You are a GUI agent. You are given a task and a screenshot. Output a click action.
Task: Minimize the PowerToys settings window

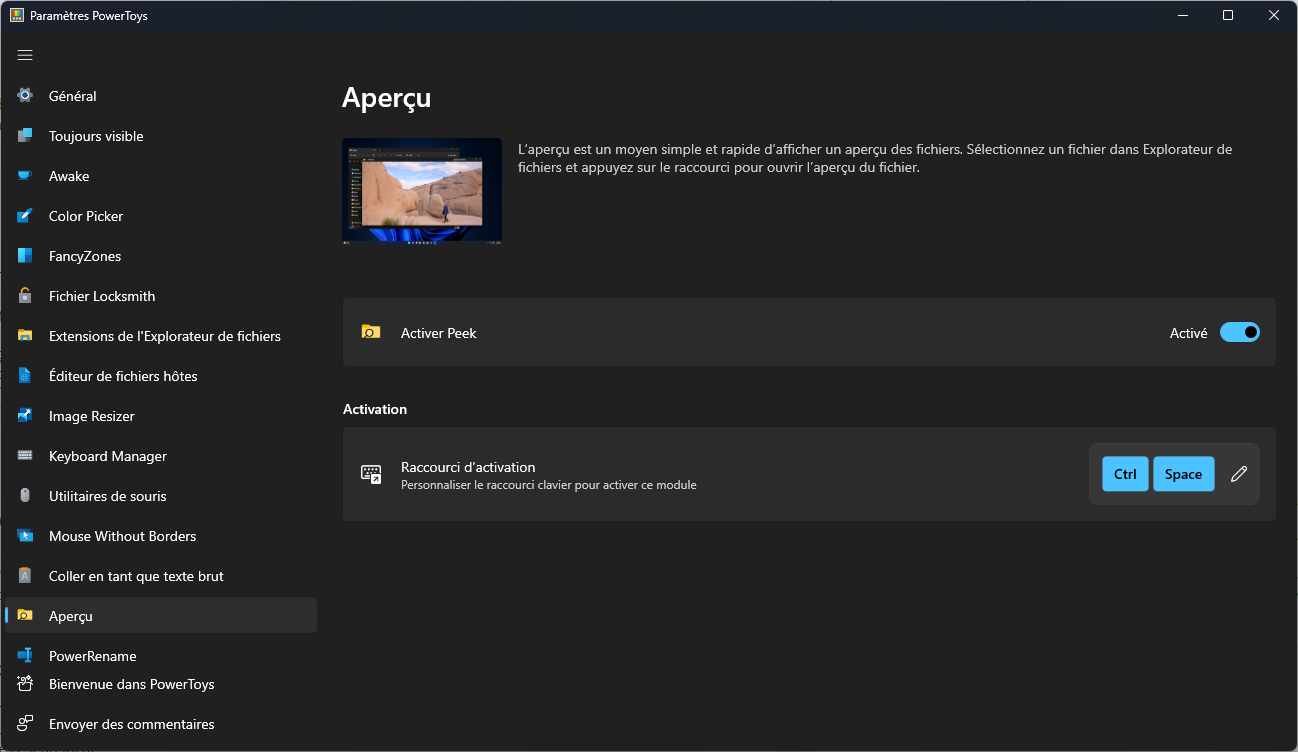pos(1182,15)
